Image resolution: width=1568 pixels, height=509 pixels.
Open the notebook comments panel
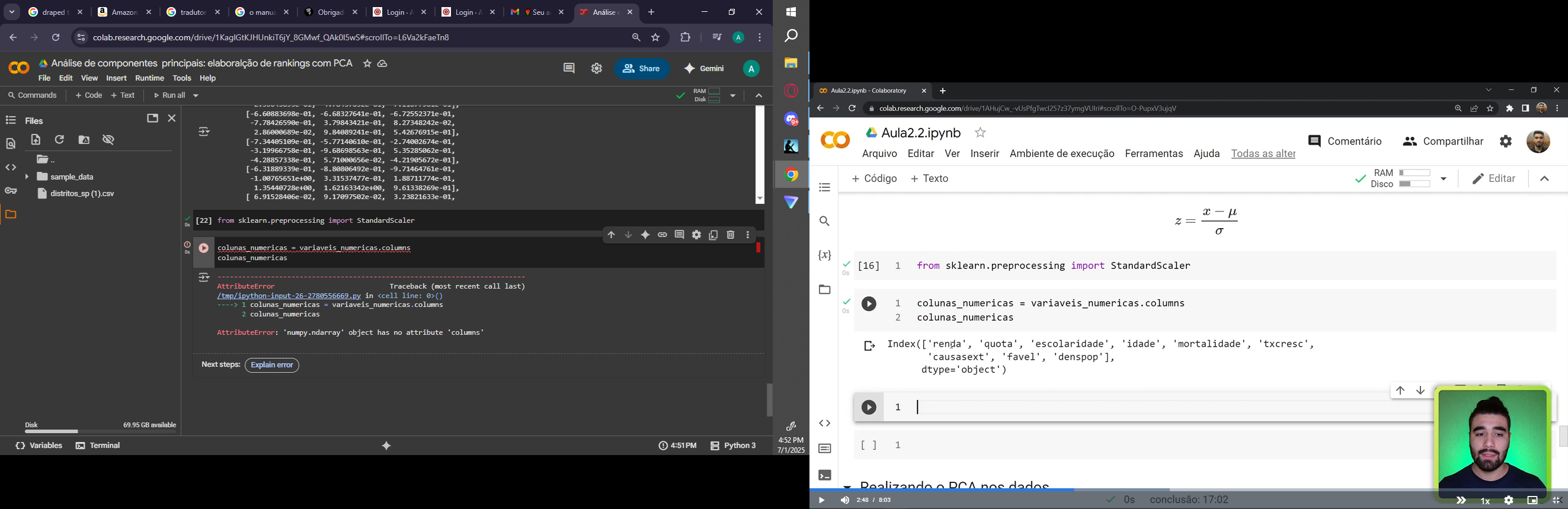pyautogui.click(x=568, y=68)
